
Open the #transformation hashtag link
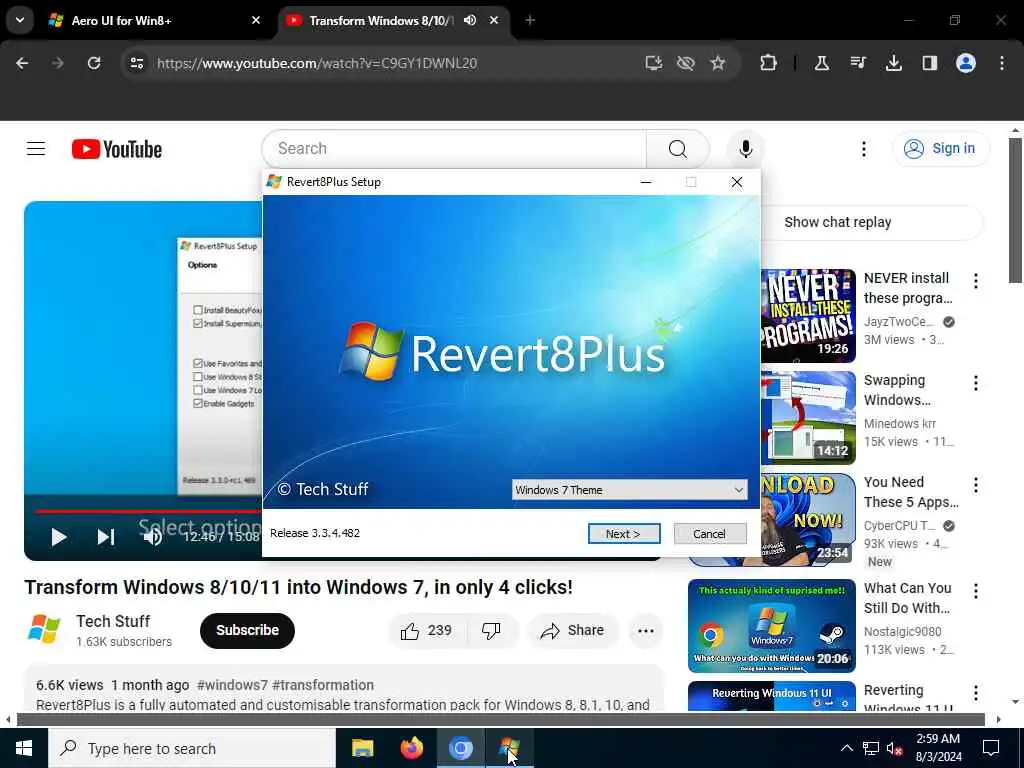point(323,685)
